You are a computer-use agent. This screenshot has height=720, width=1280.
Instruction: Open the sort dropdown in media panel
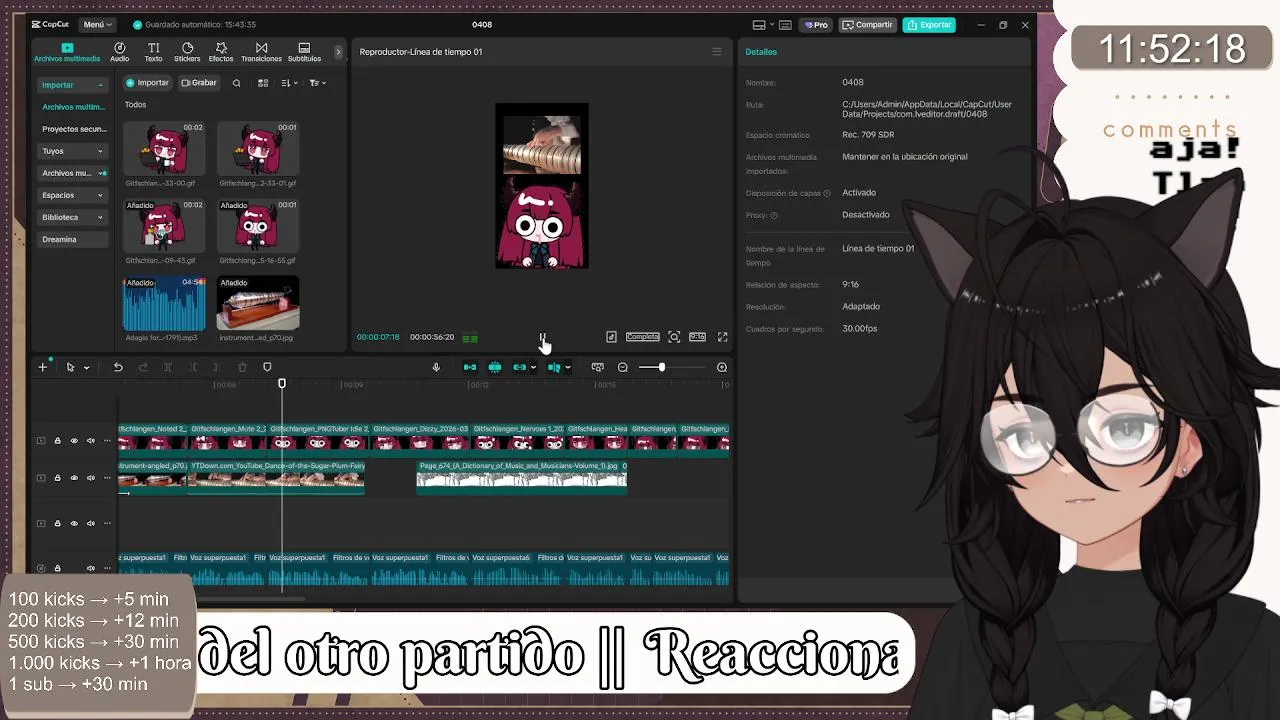coord(289,83)
